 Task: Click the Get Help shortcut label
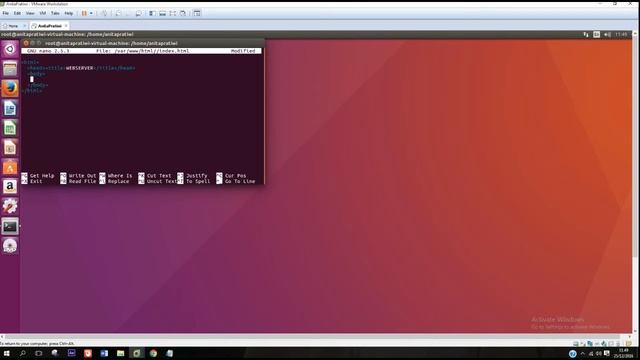(42, 176)
